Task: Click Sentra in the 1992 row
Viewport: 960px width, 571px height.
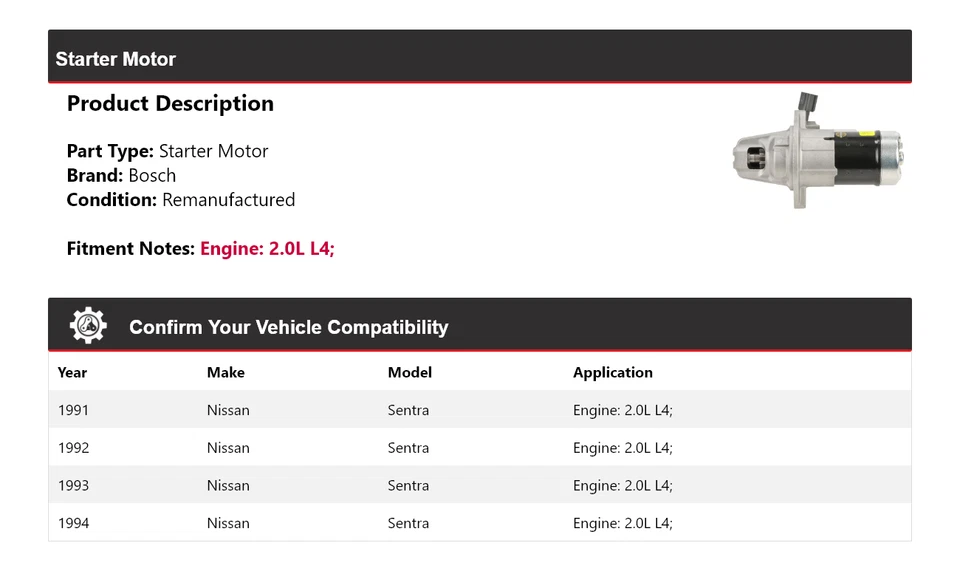Action: pyautogui.click(x=408, y=448)
